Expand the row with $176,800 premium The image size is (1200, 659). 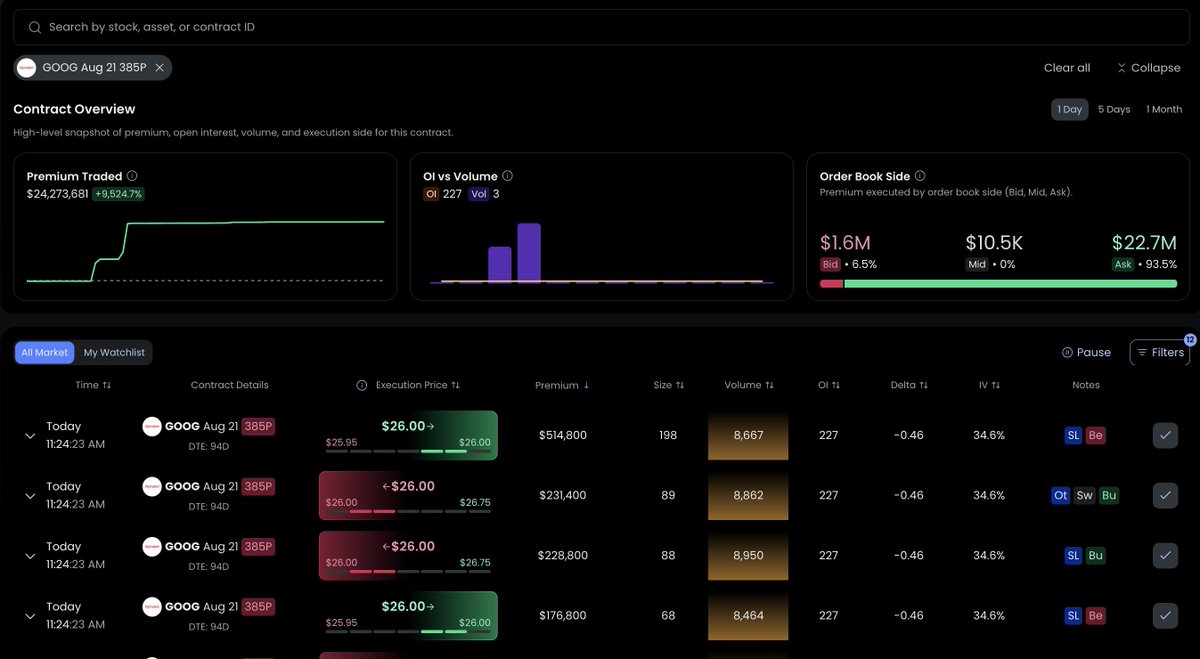pos(30,615)
